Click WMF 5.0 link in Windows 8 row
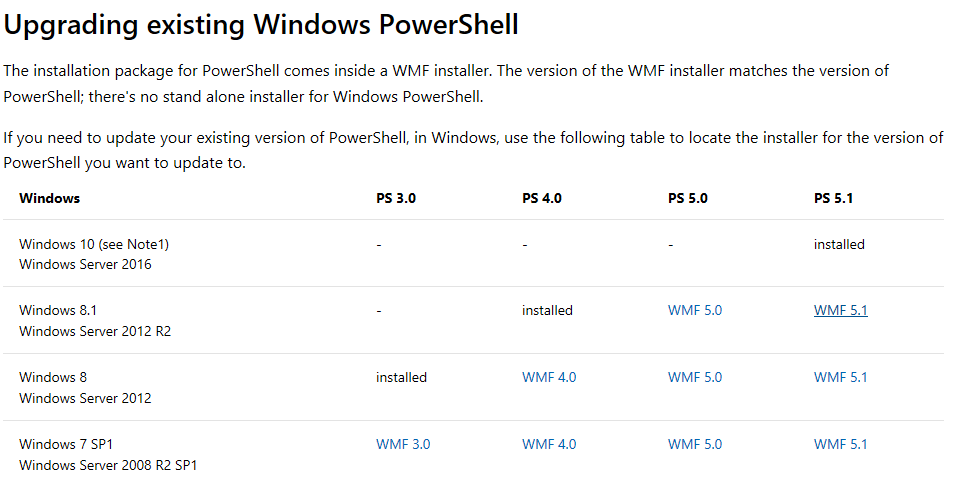 pos(694,377)
